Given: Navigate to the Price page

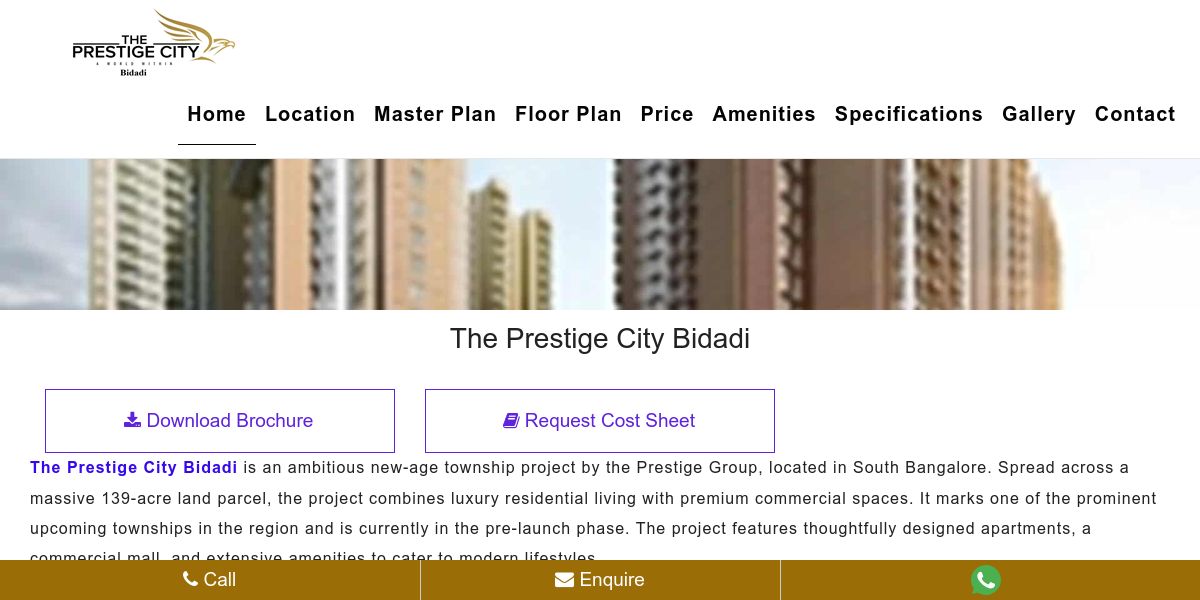Looking at the screenshot, I should pos(667,114).
